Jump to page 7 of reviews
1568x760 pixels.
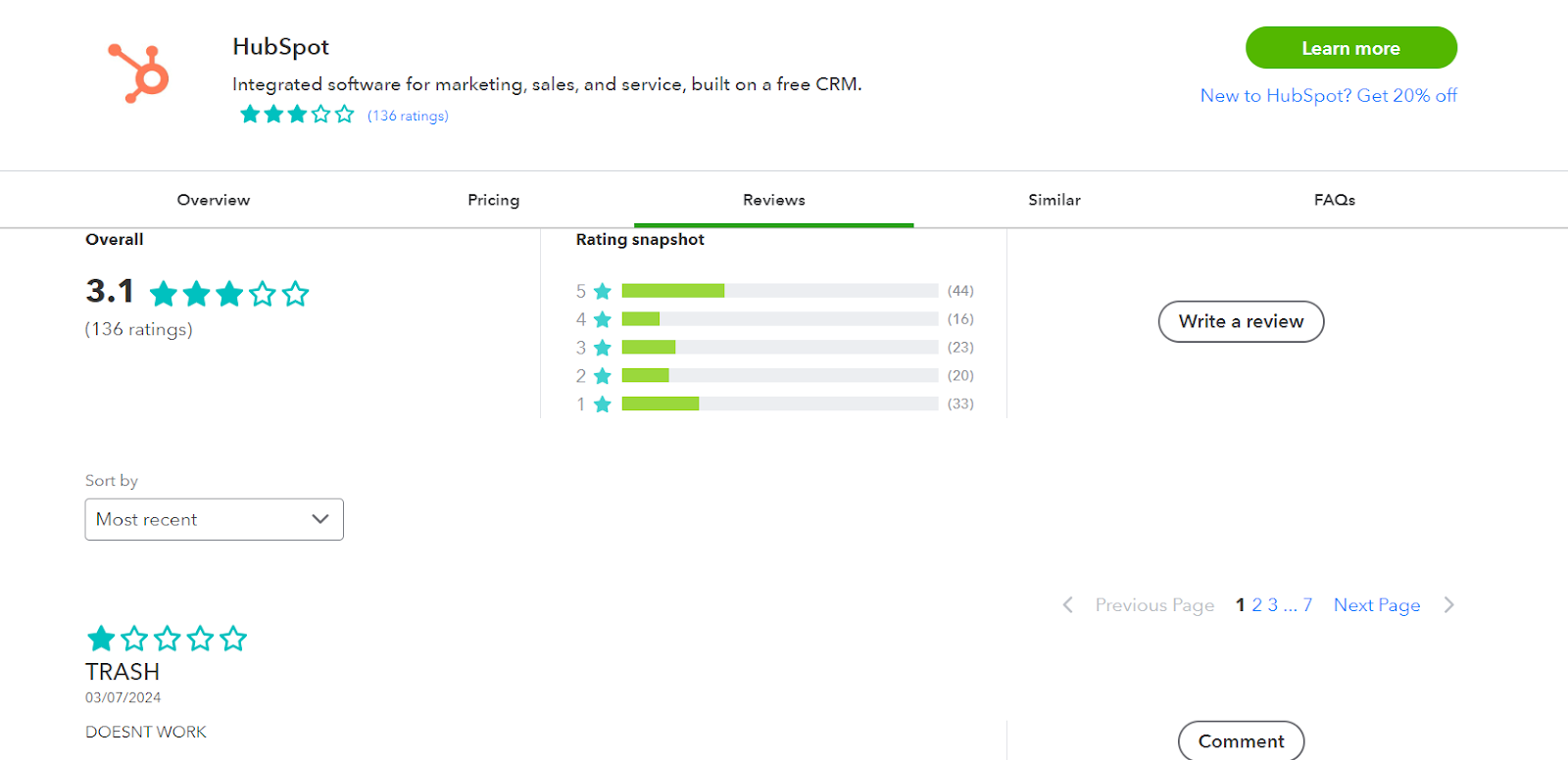(1307, 605)
